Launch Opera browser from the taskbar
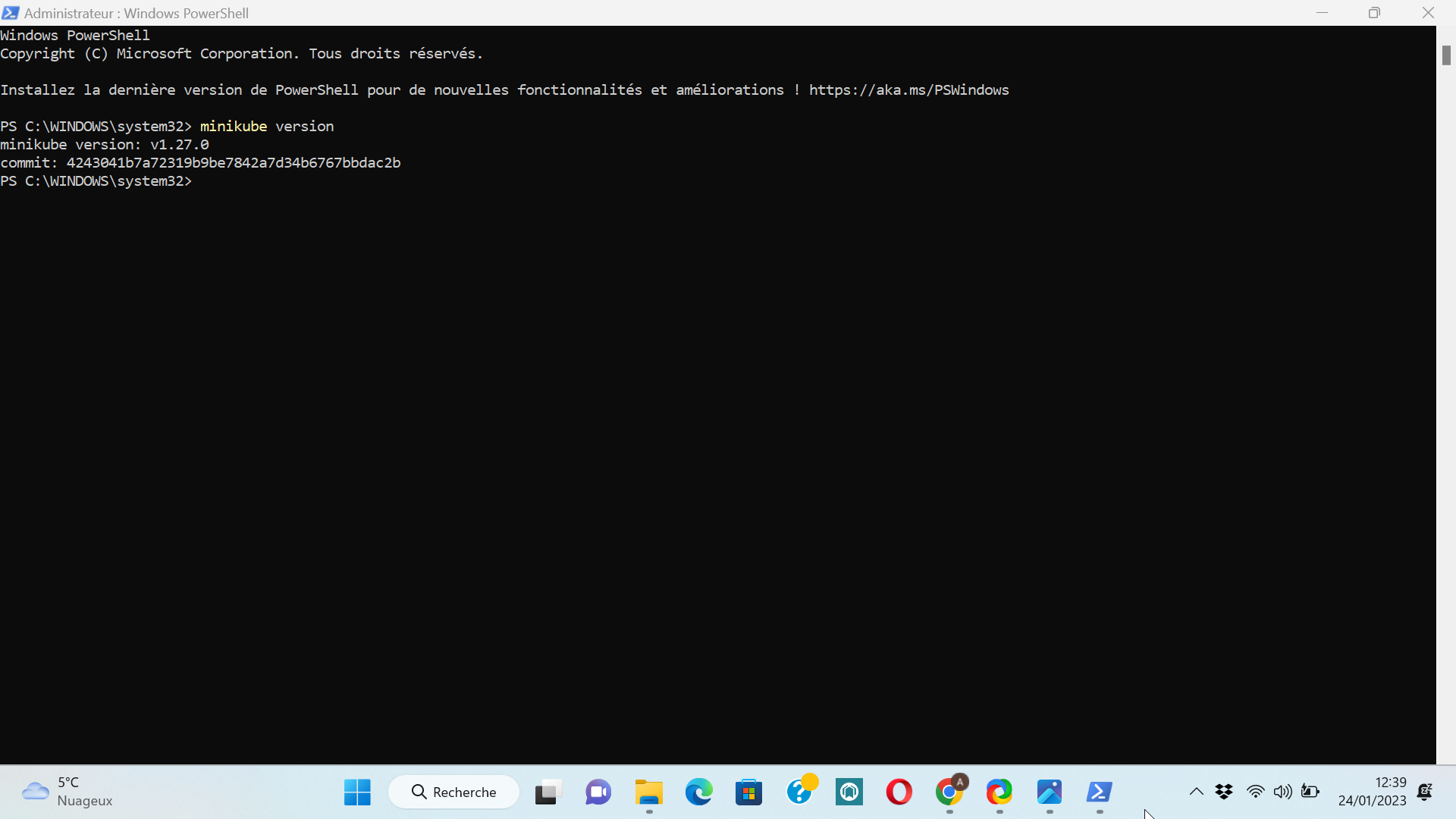This screenshot has width=1456, height=819. click(899, 792)
